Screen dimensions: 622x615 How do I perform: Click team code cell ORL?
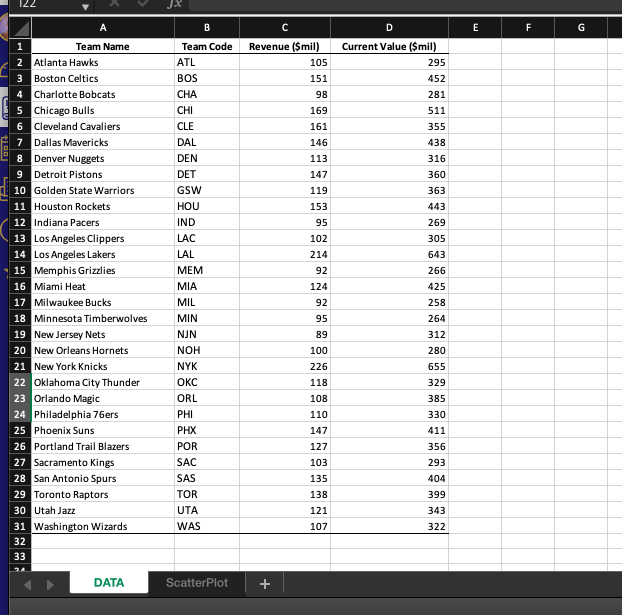pos(207,398)
